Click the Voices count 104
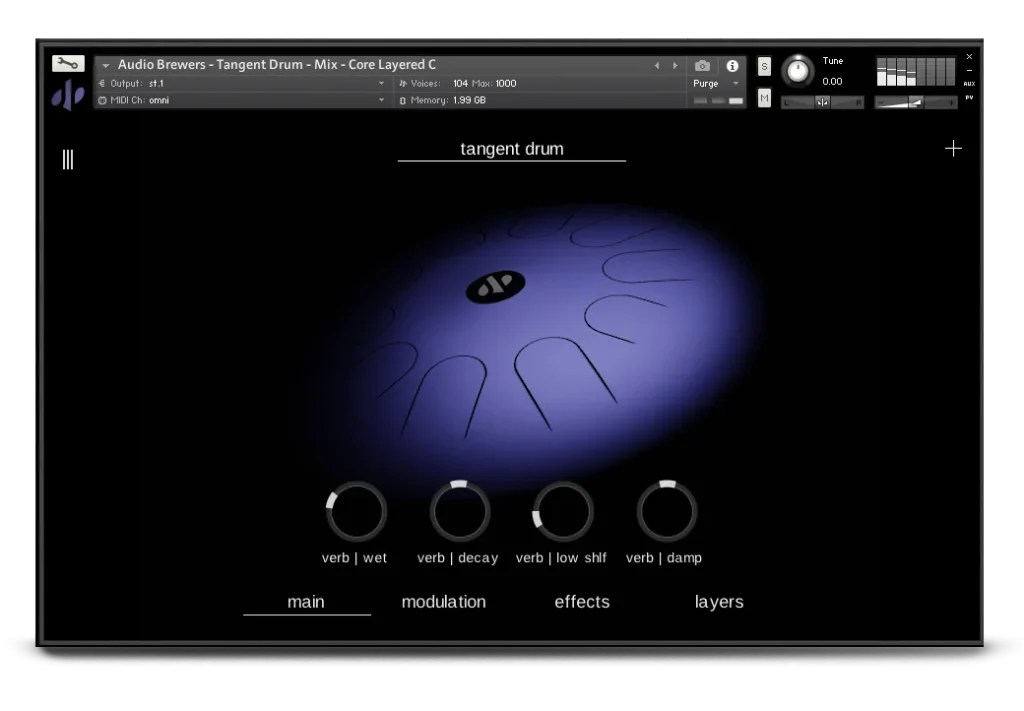1024x711 pixels. coord(460,84)
